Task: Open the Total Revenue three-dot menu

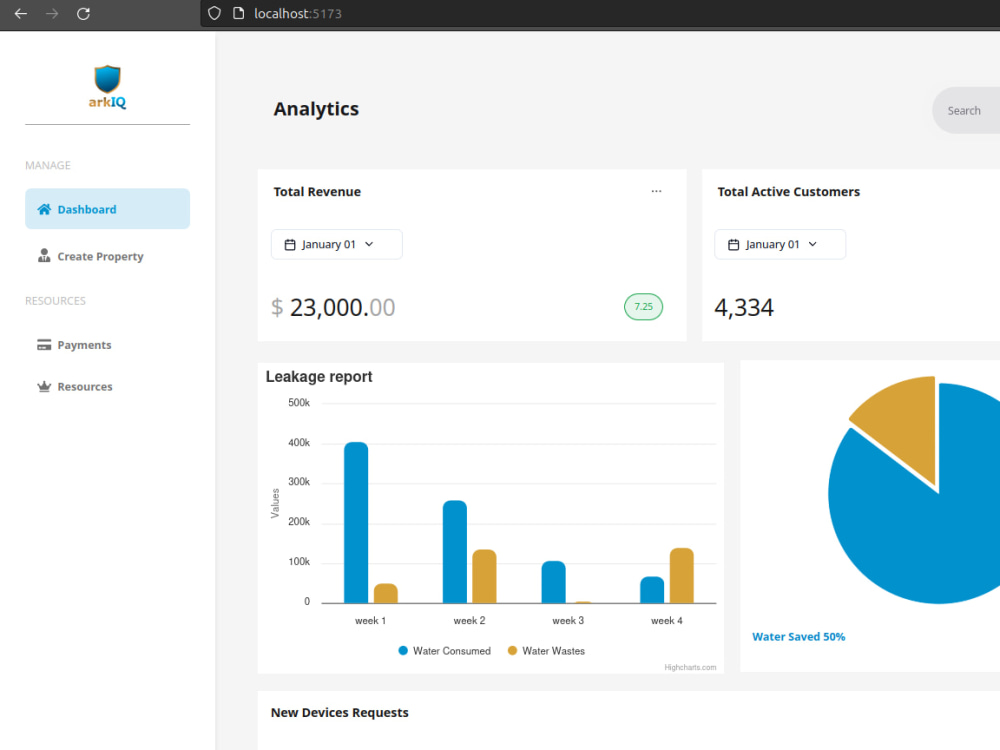Action: 656,191
